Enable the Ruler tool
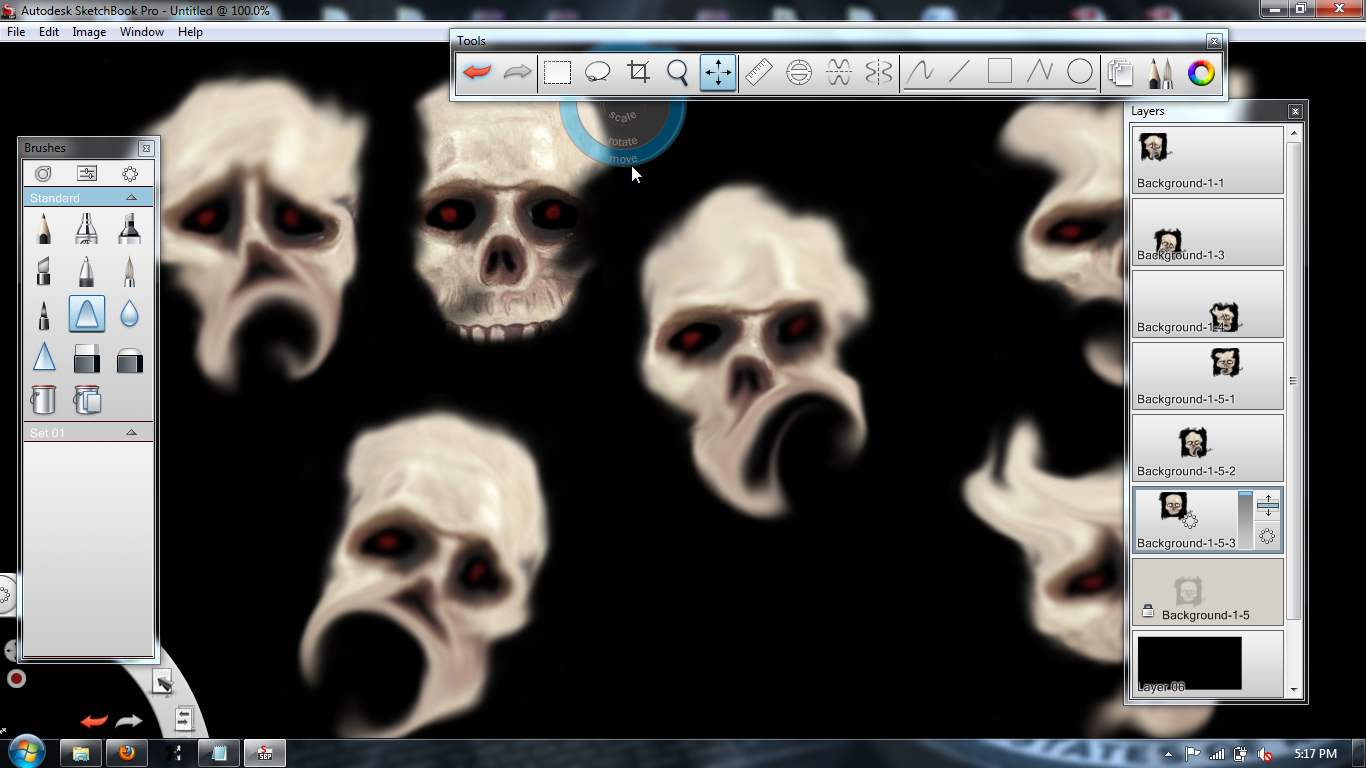The width and height of the screenshot is (1366, 768). tap(759, 73)
